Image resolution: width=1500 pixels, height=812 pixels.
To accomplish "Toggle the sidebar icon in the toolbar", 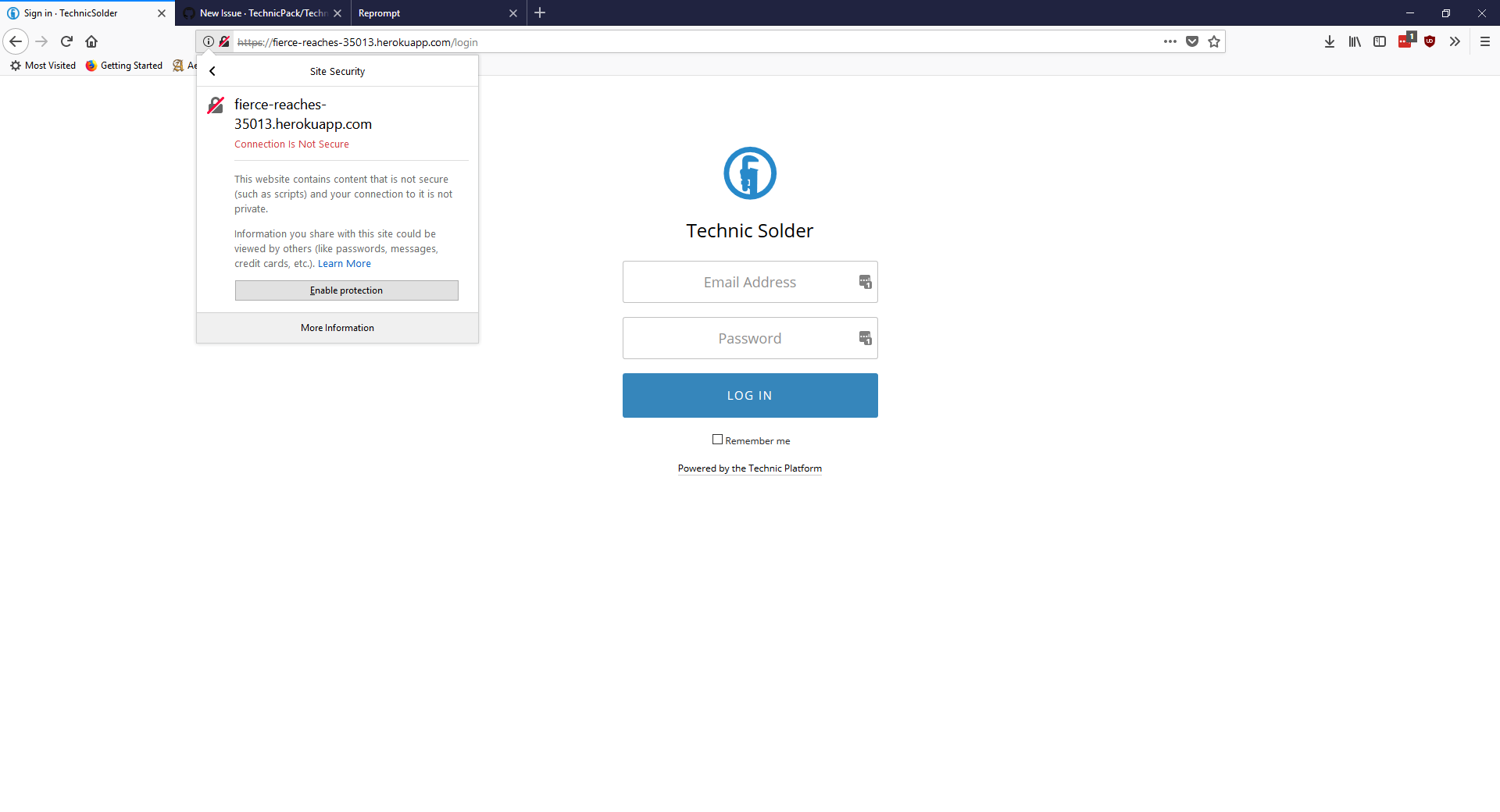I will click(1380, 41).
